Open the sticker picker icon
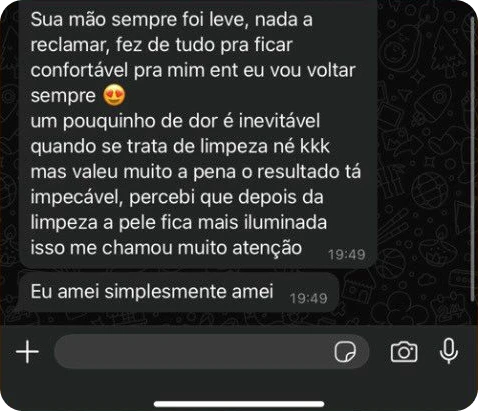The width and height of the screenshot is (478, 411). (x=345, y=351)
